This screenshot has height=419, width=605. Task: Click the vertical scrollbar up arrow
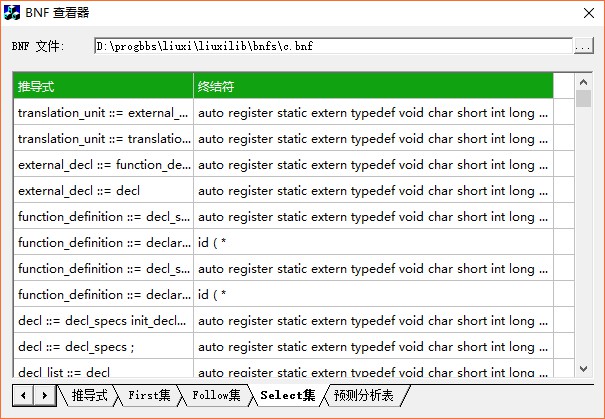click(584, 82)
